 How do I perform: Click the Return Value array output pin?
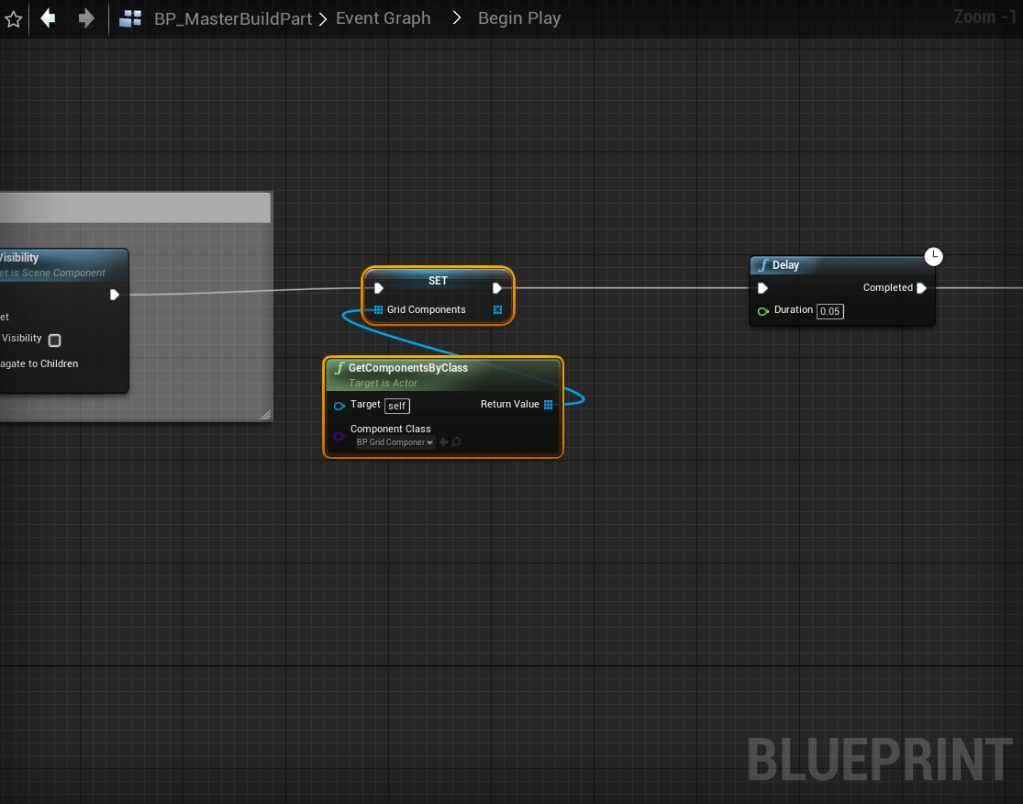pos(548,405)
